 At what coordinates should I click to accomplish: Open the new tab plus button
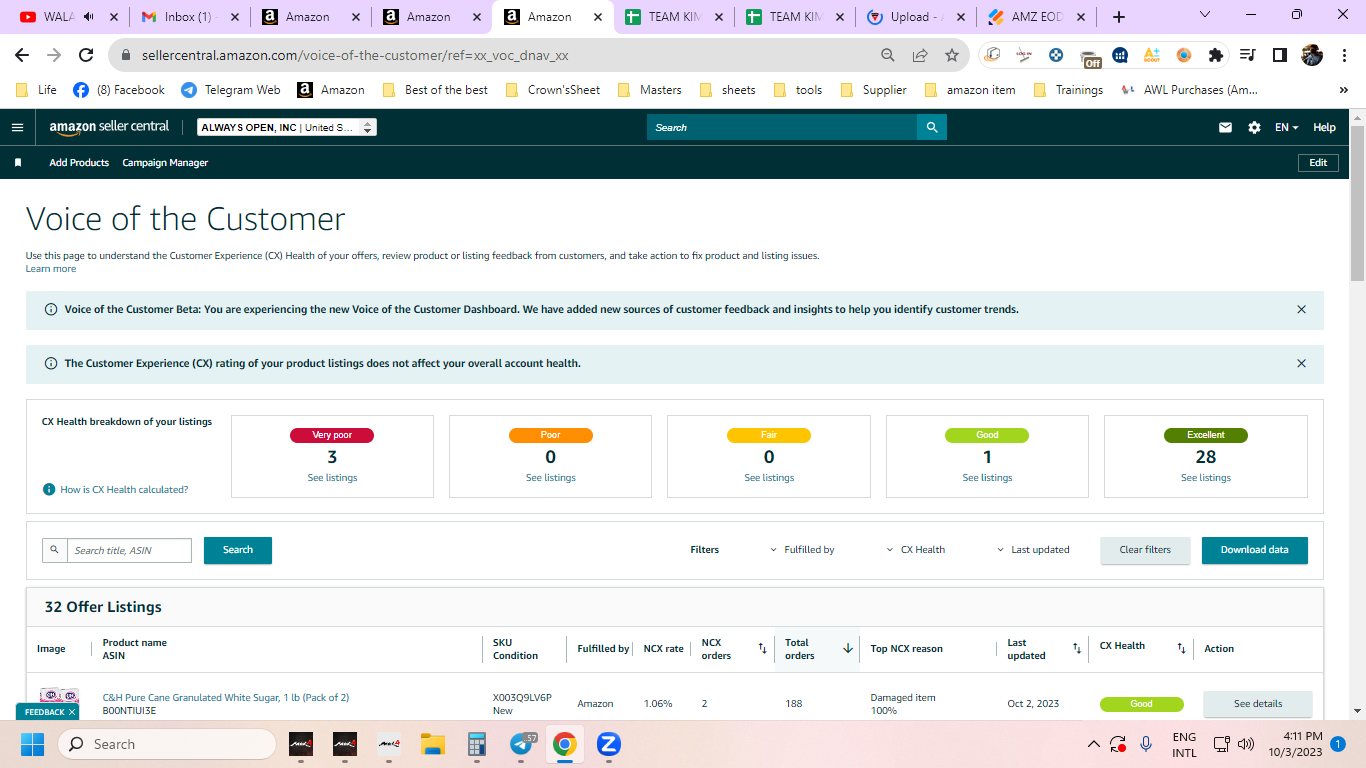point(1119,17)
